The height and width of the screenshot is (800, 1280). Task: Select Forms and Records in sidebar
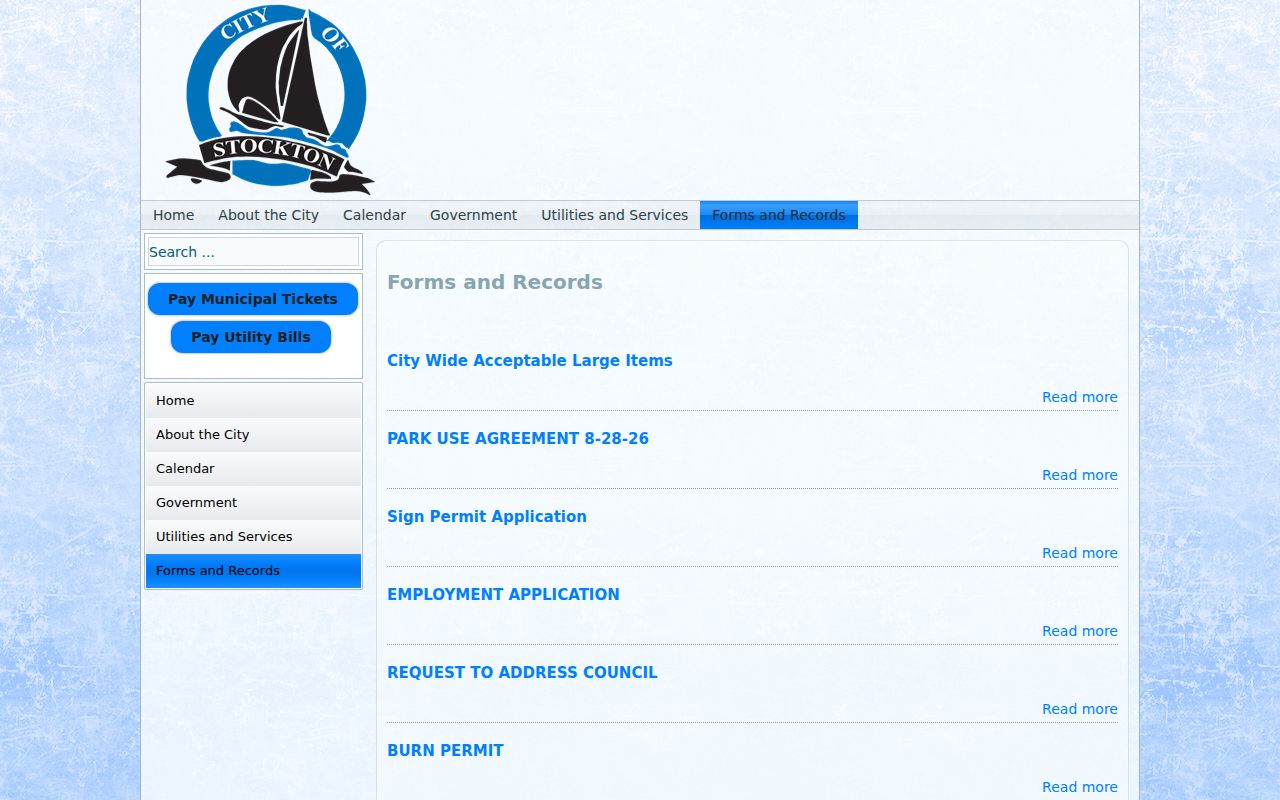point(253,571)
